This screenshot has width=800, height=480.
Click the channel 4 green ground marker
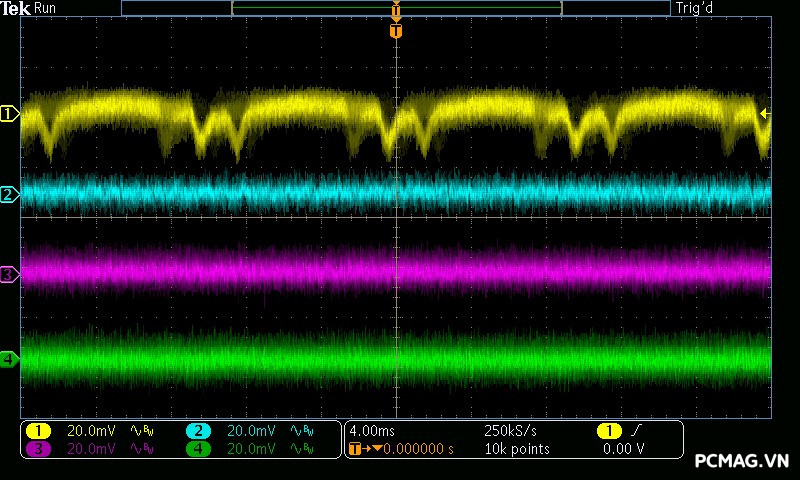pyautogui.click(x=9, y=359)
